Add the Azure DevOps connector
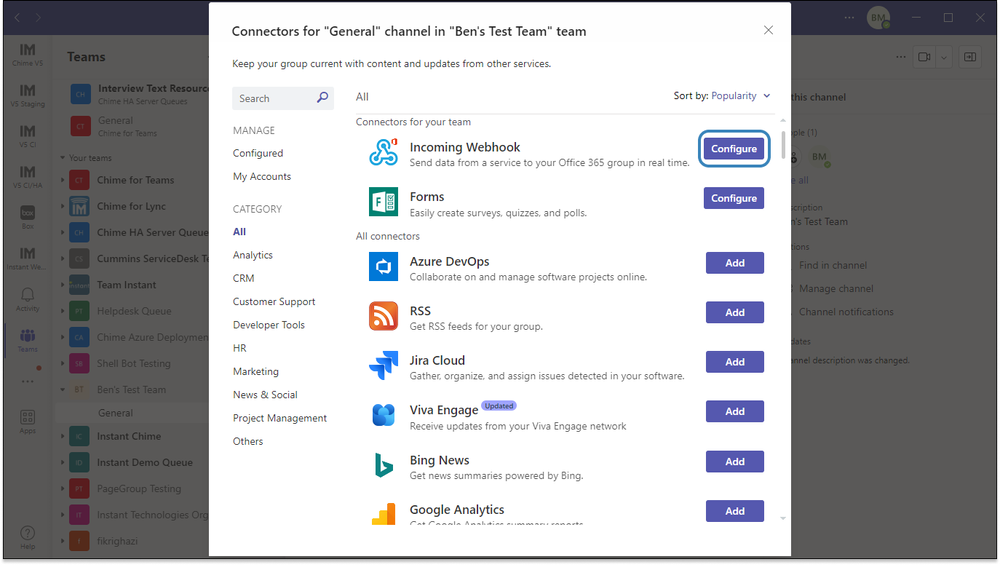This screenshot has width=1000, height=565. pos(735,263)
